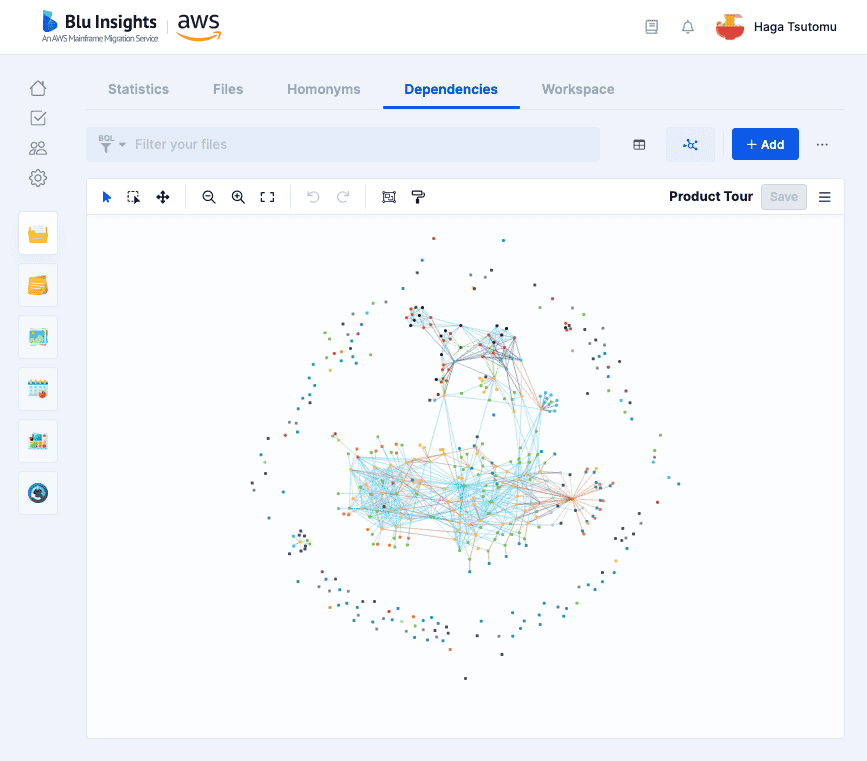Screen dimensions: 867x761
Task: Select the Dependencies tab
Action: coord(451,89)
